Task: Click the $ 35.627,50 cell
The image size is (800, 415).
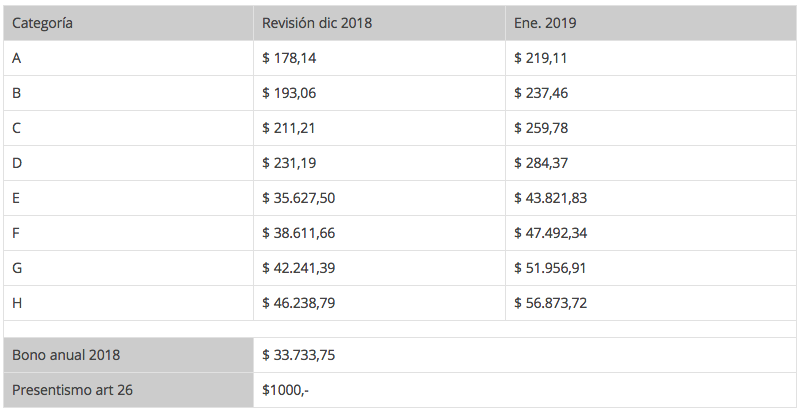Action: 298,198
